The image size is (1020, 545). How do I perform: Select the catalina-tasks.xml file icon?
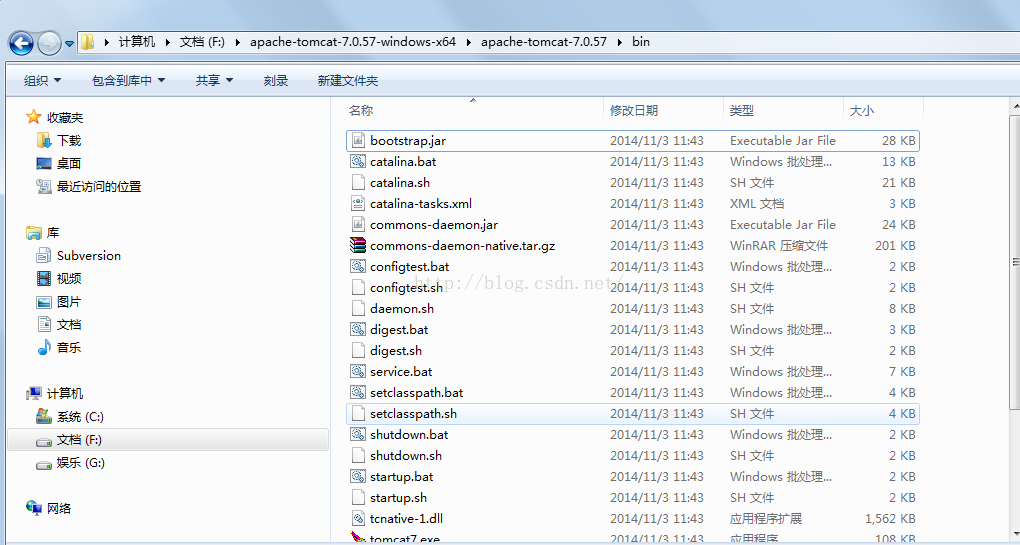click(x=358, y=204)
